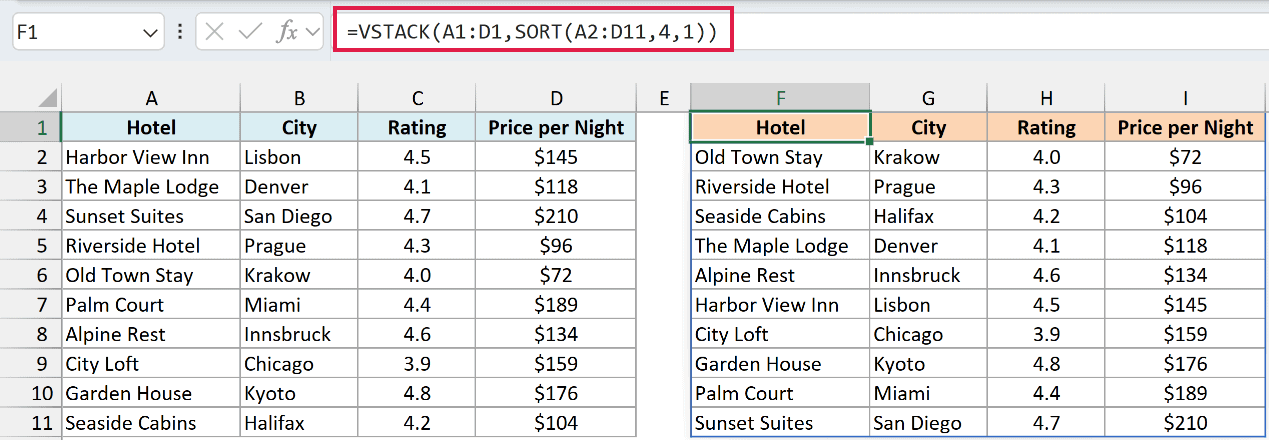Click 'Sunset Suites' in column A
Image resolution: width=1269 pixels, height=440 pixels.
point(124,216)
